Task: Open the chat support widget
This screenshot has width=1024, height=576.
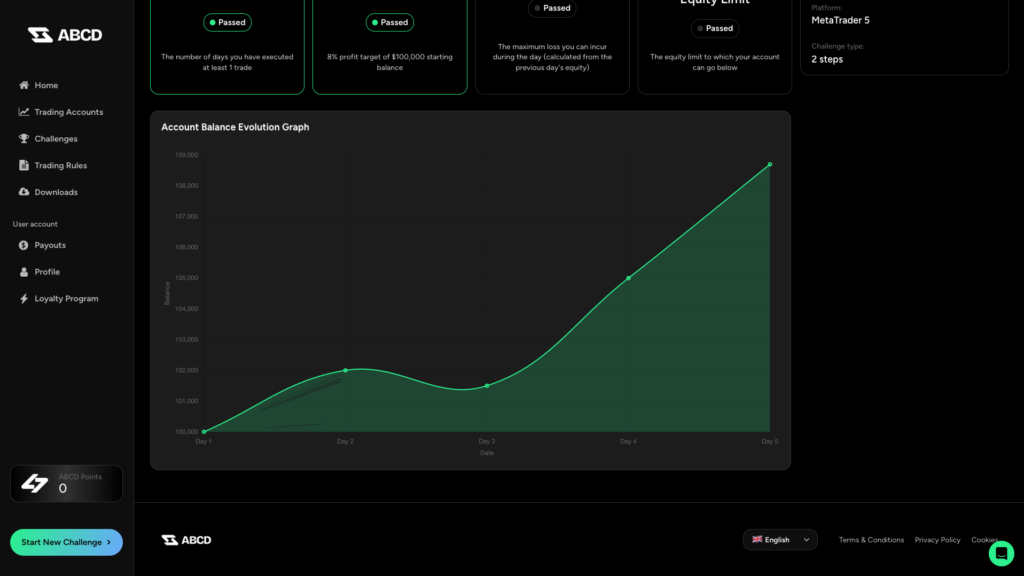Action: pos(1001,553)
